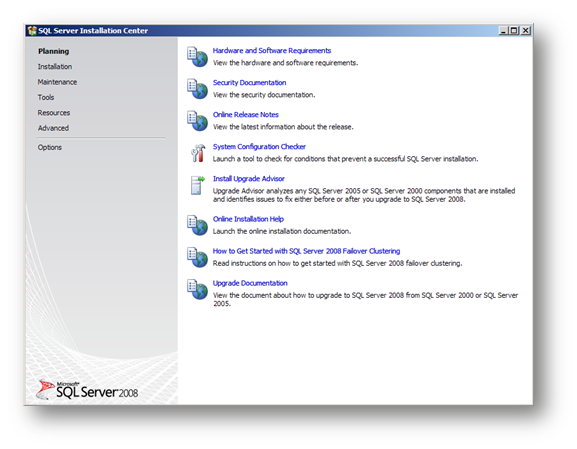Click description 'Read instructions on how to get started'
Screen dimensions: 577x449
337,264
